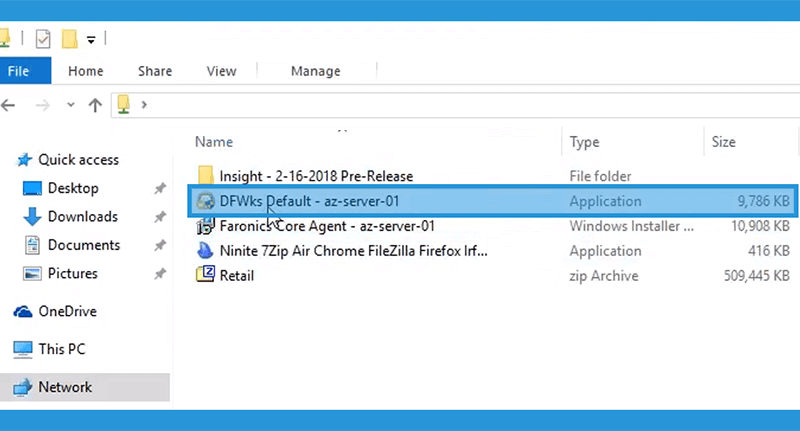Click the 9,786 KB size cell
This screenshot has width=800, height=431.
point(764,201)
